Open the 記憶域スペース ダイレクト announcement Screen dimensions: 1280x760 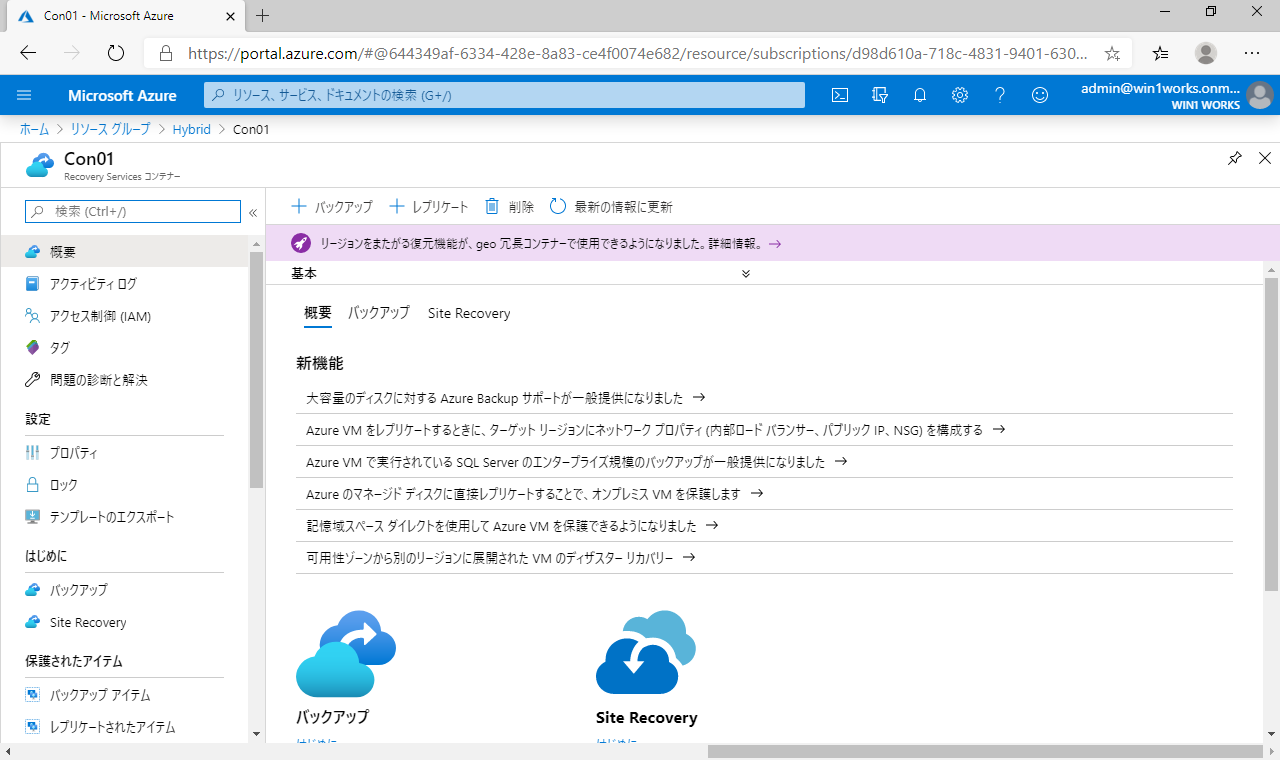[512, 526]
